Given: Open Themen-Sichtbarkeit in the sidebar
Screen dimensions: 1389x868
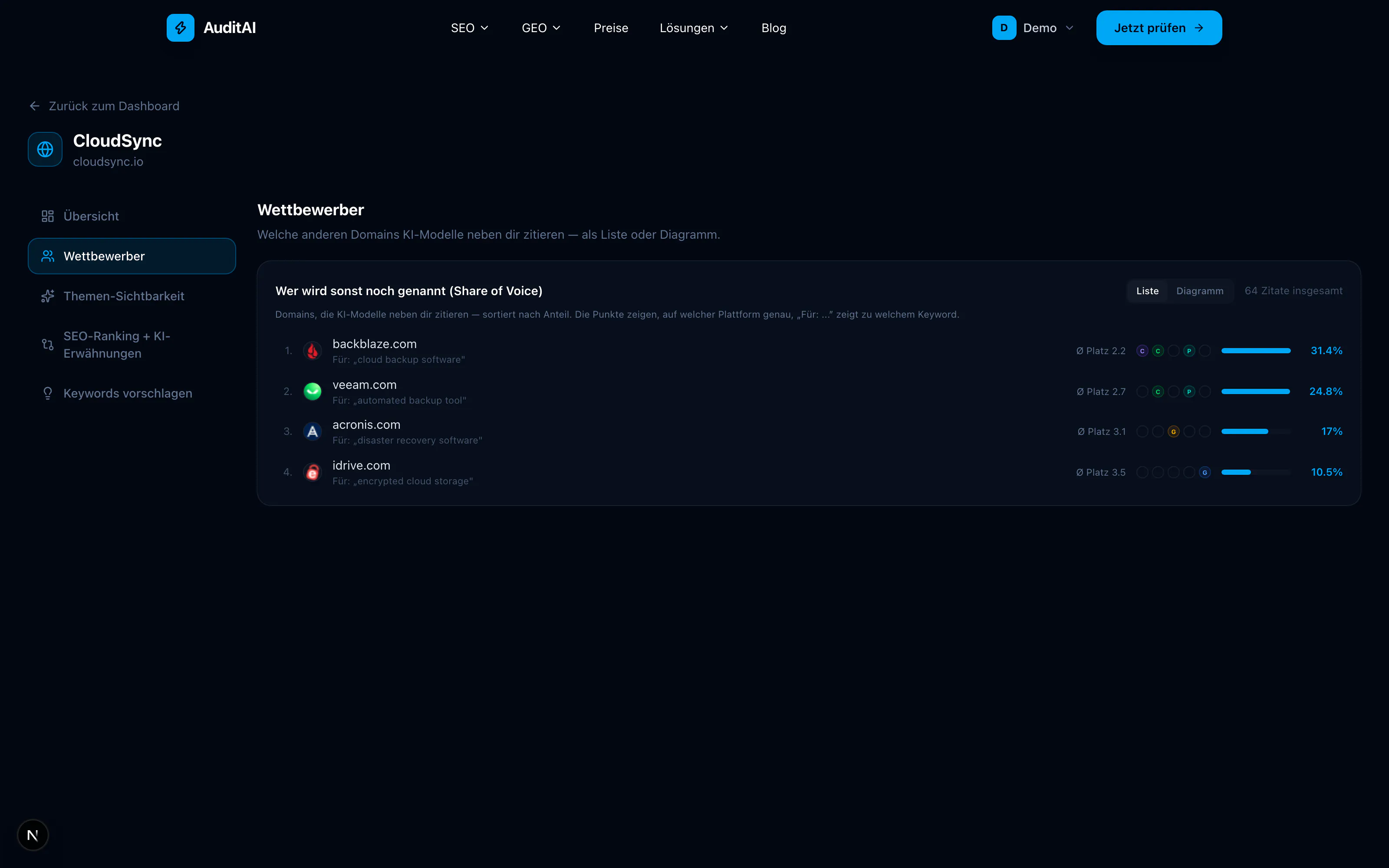Looking at the screenshot, I should (132, 296).
